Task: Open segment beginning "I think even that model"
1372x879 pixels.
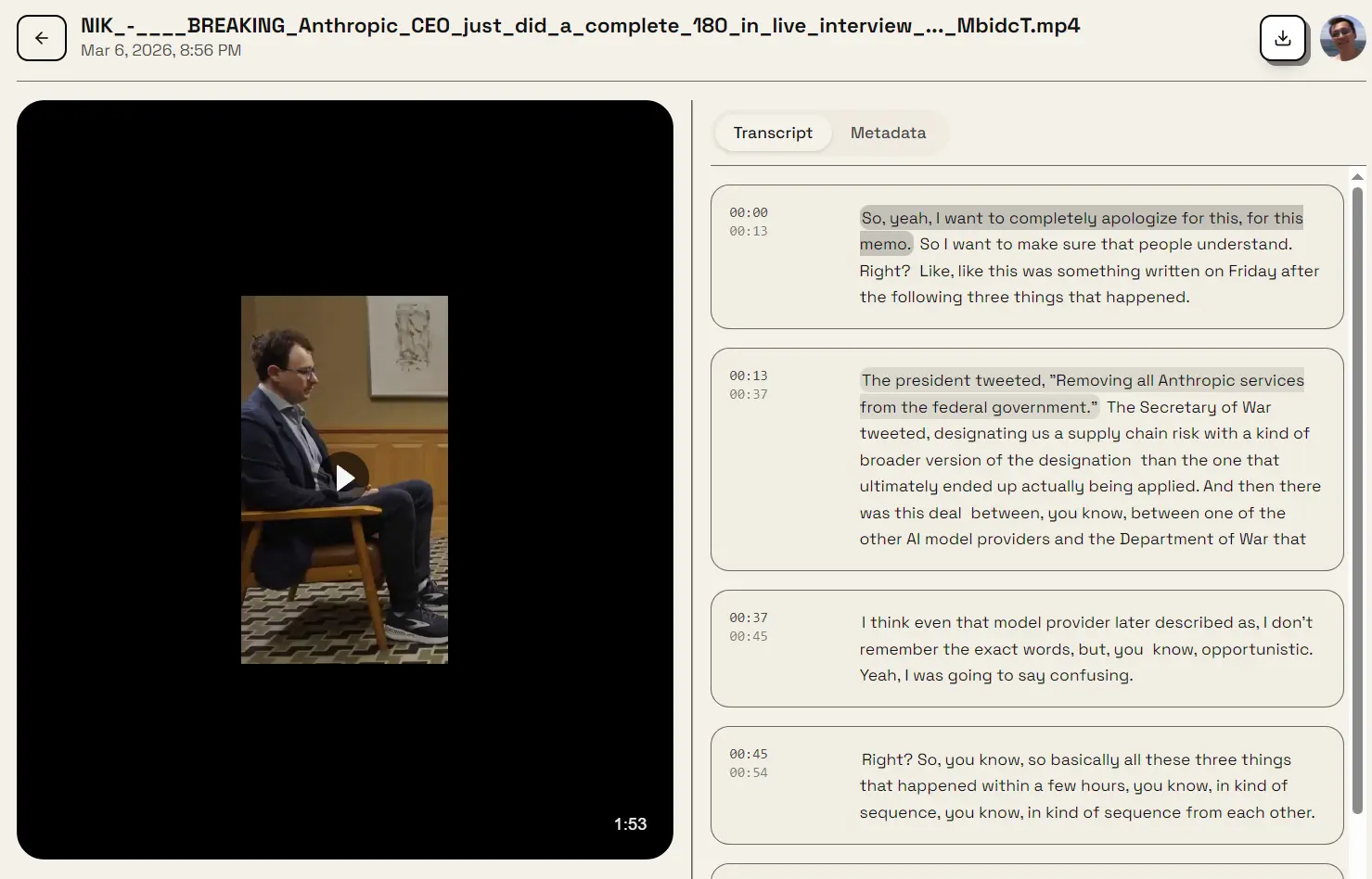Action: click(x=1025, y=648)
